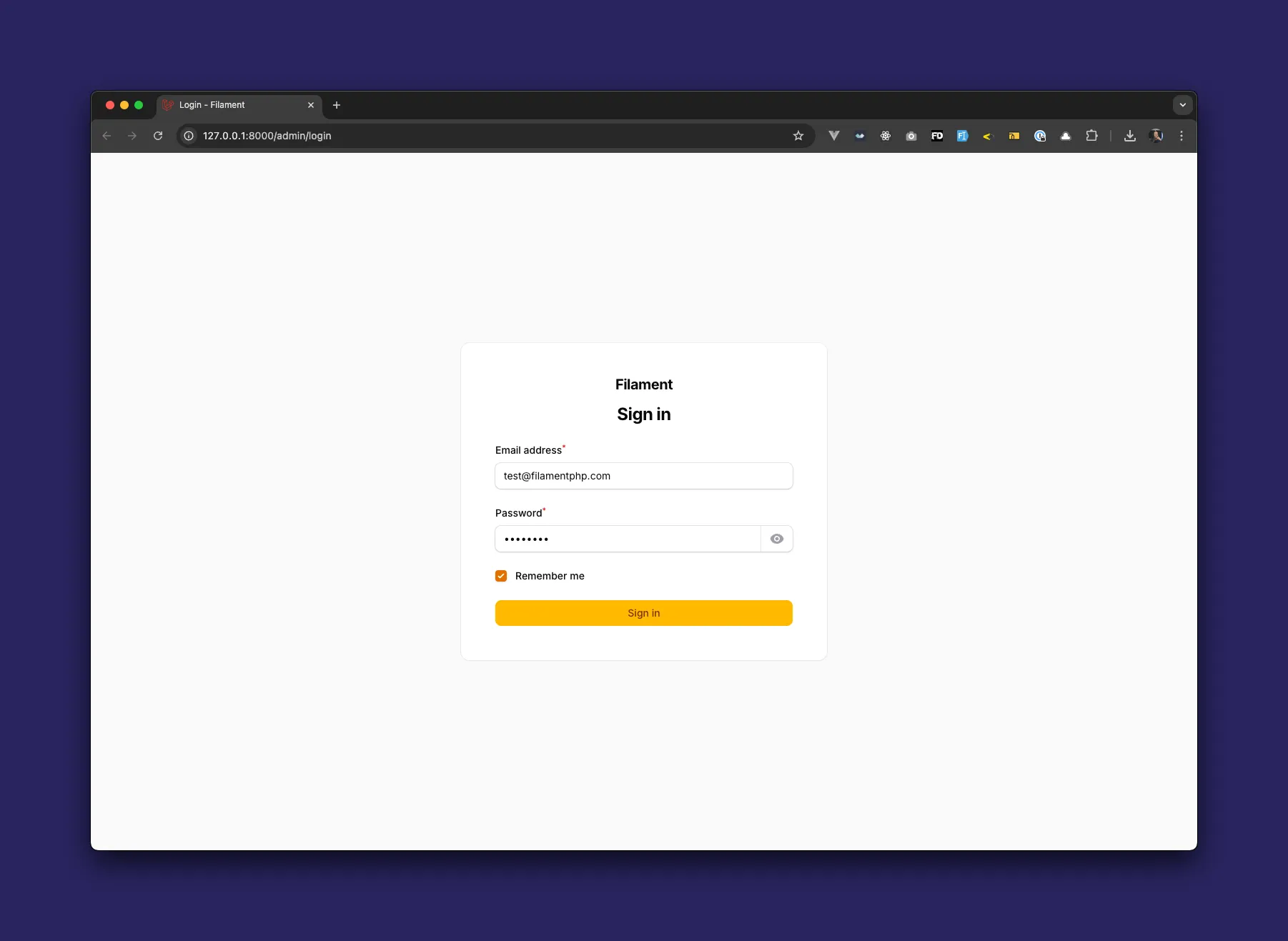Open the extensions puzzle-piece menu

(1092, 136)
